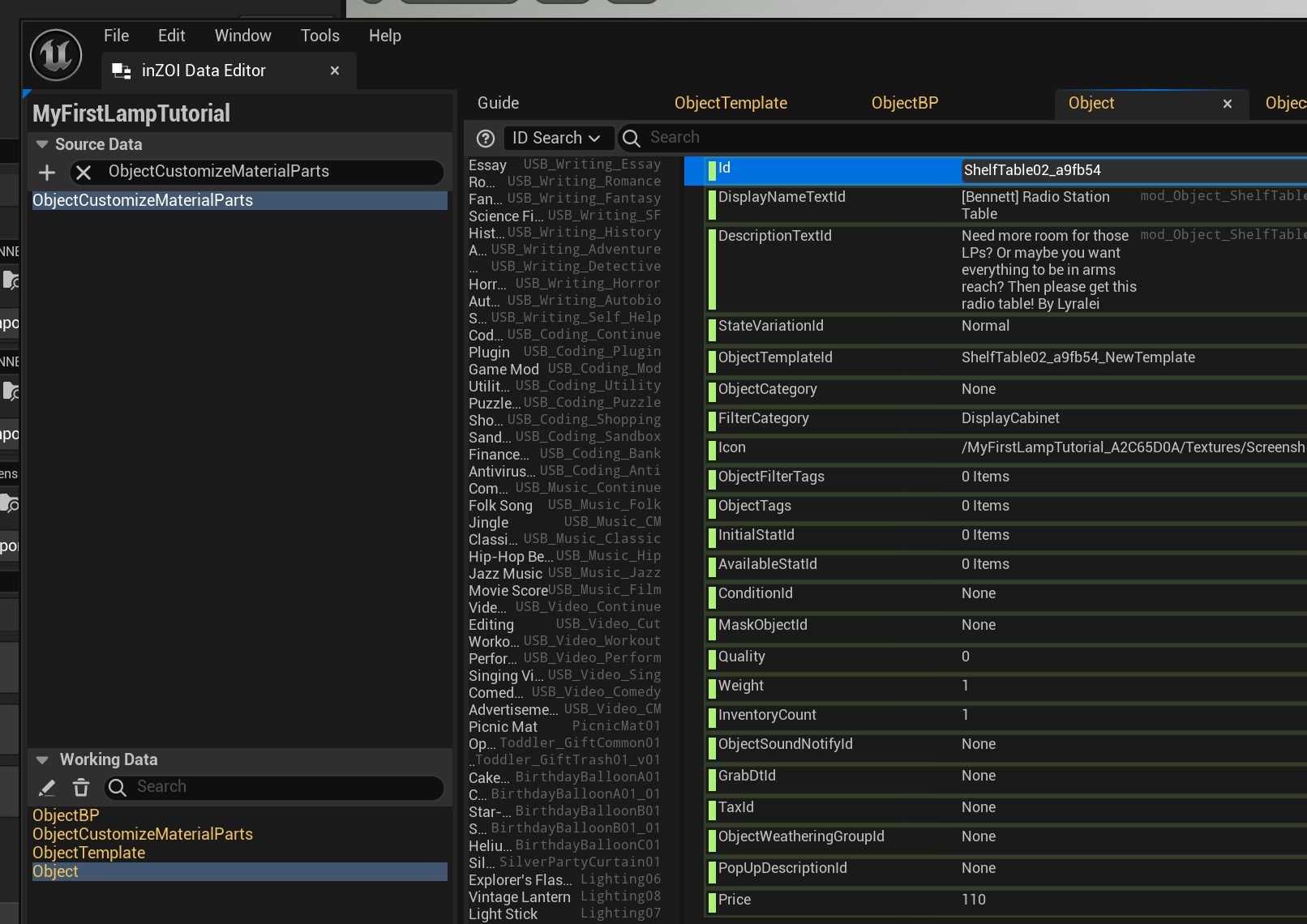Select the Plugin USB_Coding_Plugin row
Viewport: 1307px width, 924px height.
(x=564, y=352)
